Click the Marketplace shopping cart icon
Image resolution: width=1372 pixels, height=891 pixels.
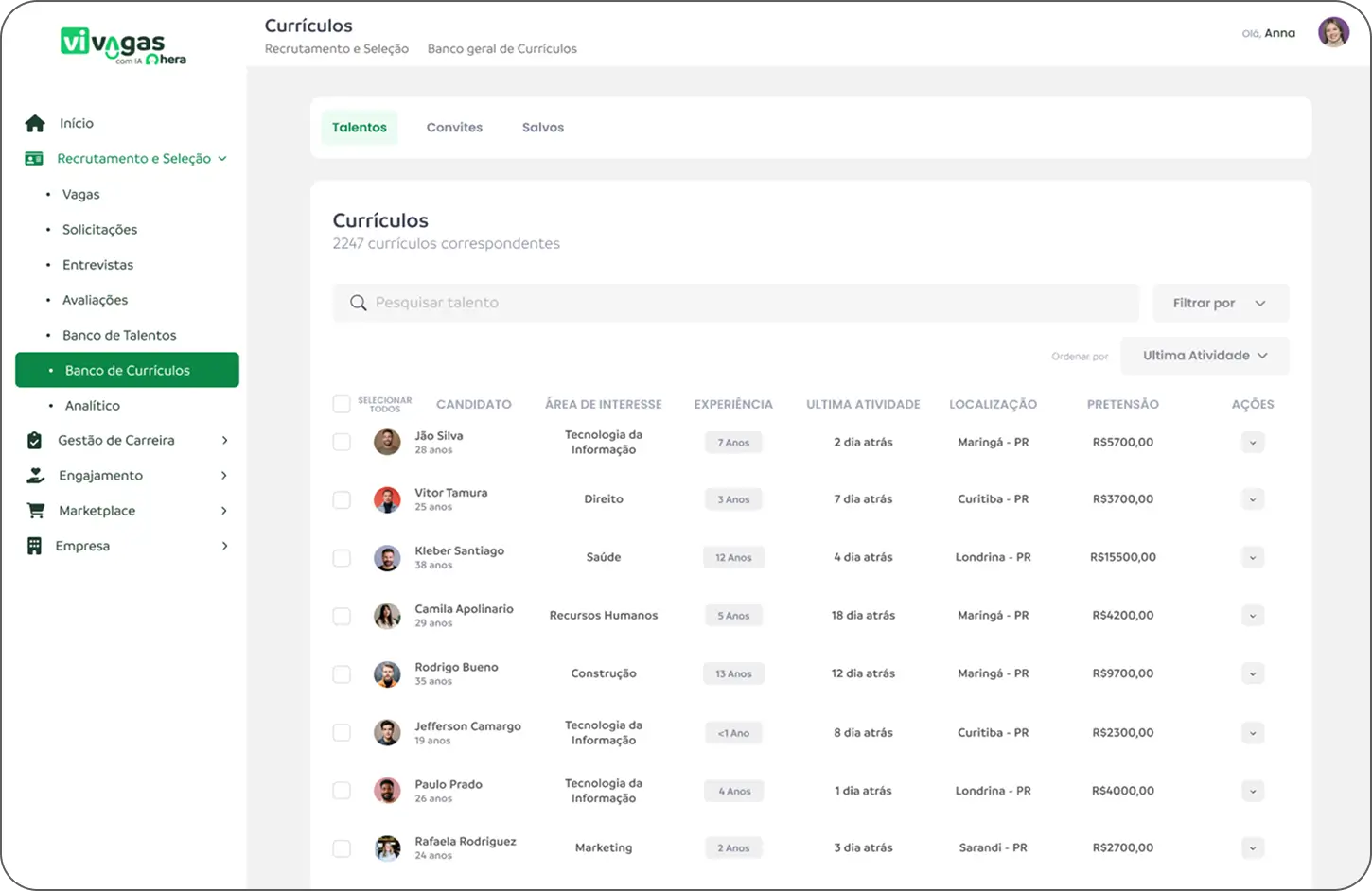coord(36,511)
